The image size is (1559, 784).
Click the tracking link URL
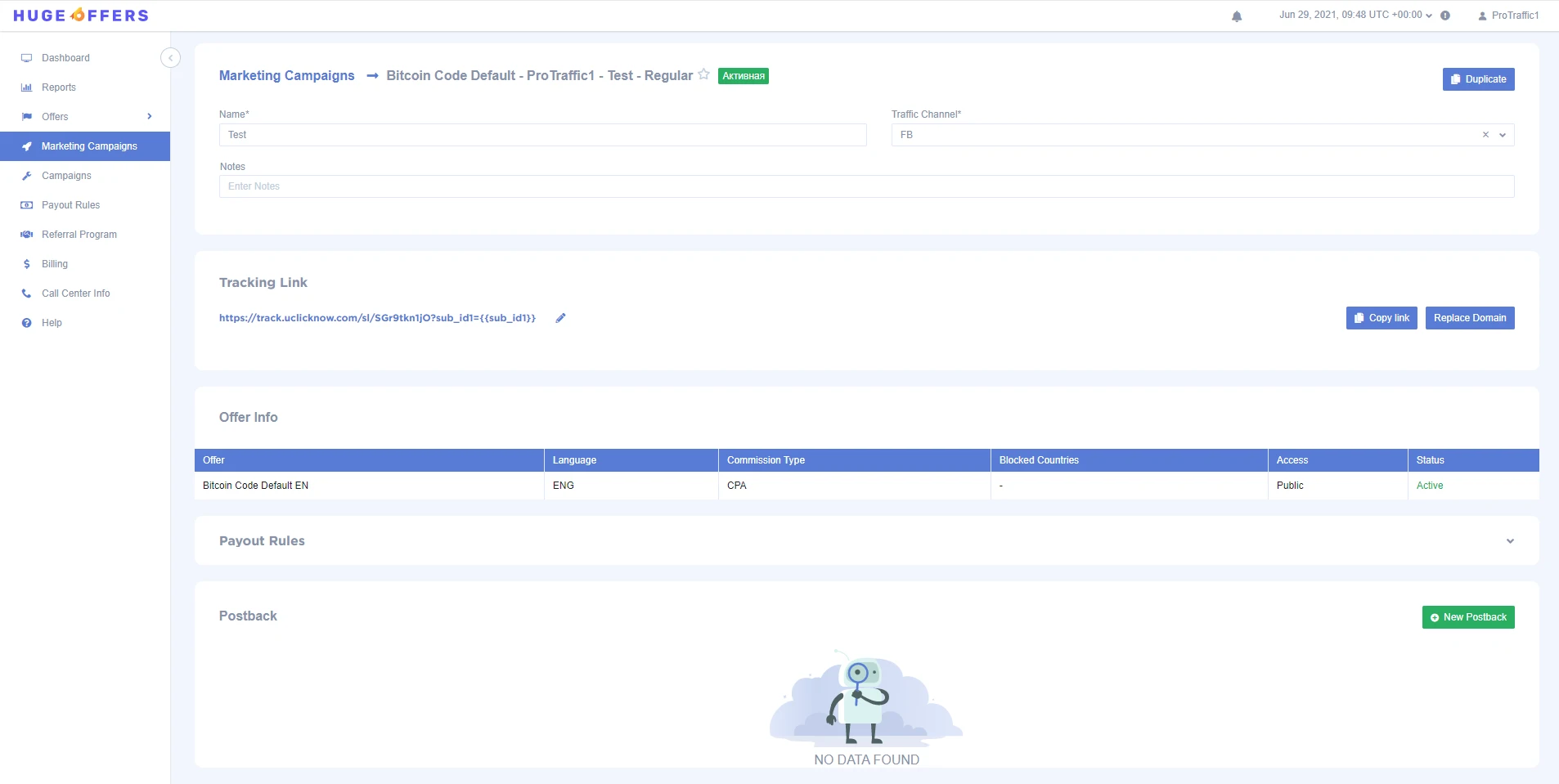377,318
